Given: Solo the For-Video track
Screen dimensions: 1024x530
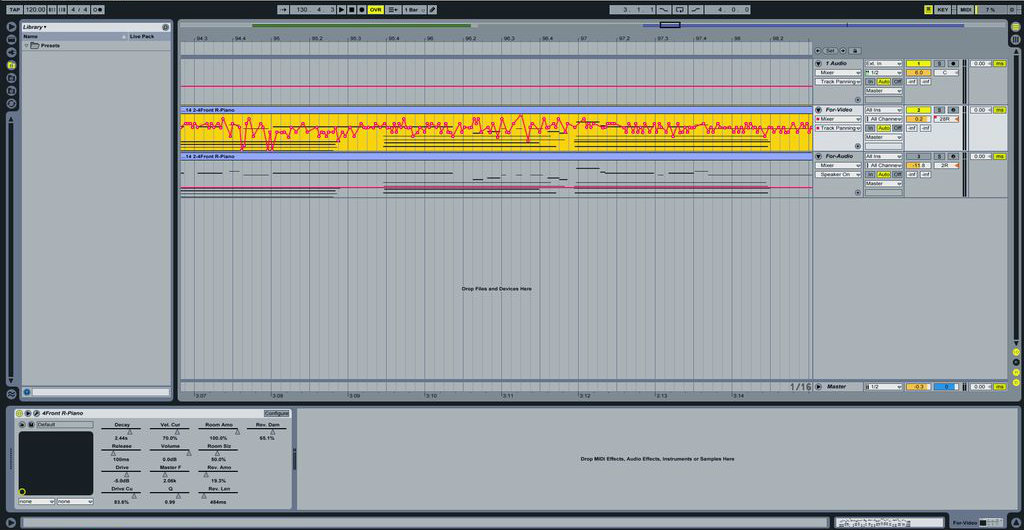Looking at the screenshot, I should (x=939, y=110).
